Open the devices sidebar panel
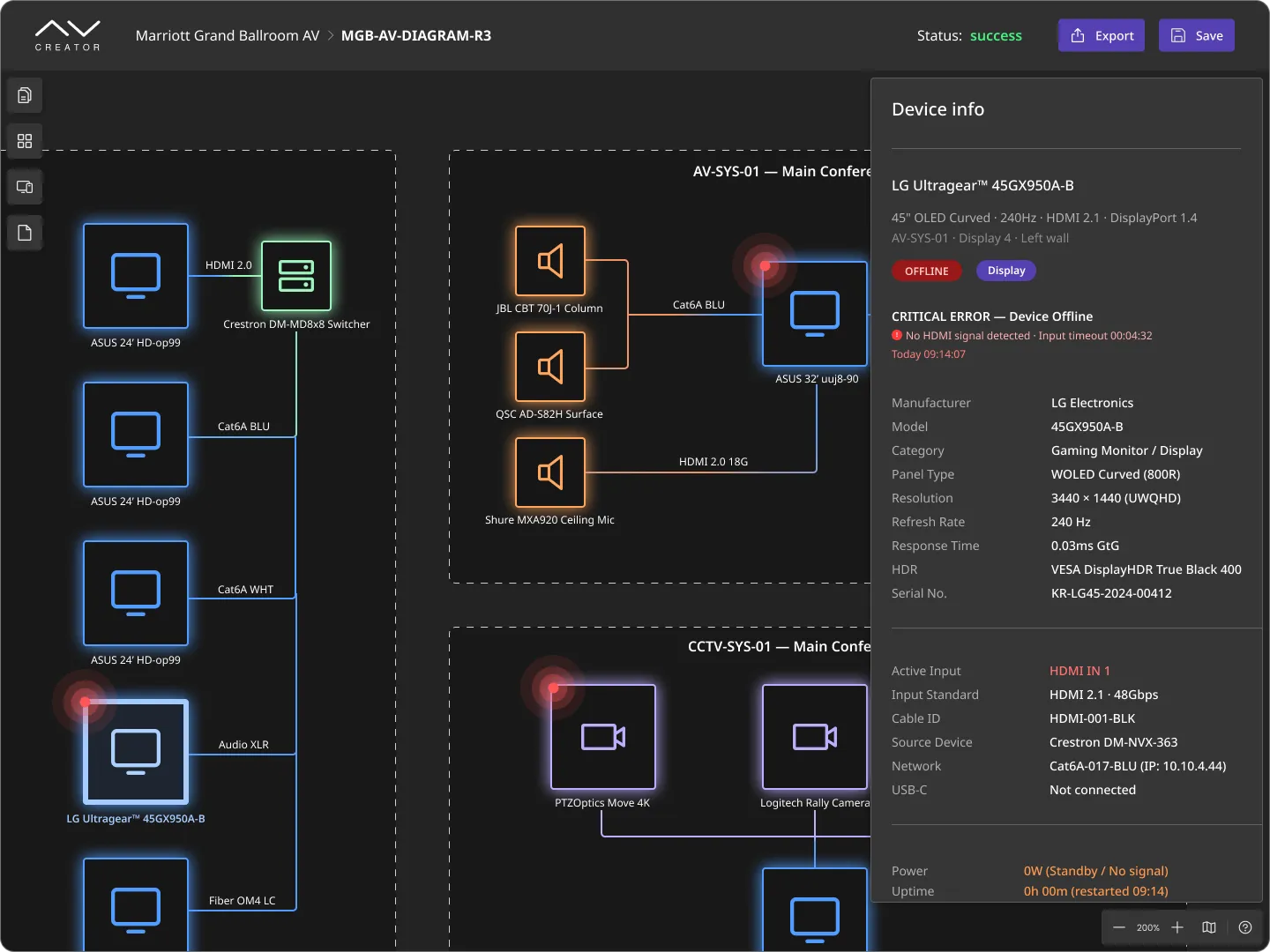The height and width of the screenshot is (952, 1270). coord(25,187)
